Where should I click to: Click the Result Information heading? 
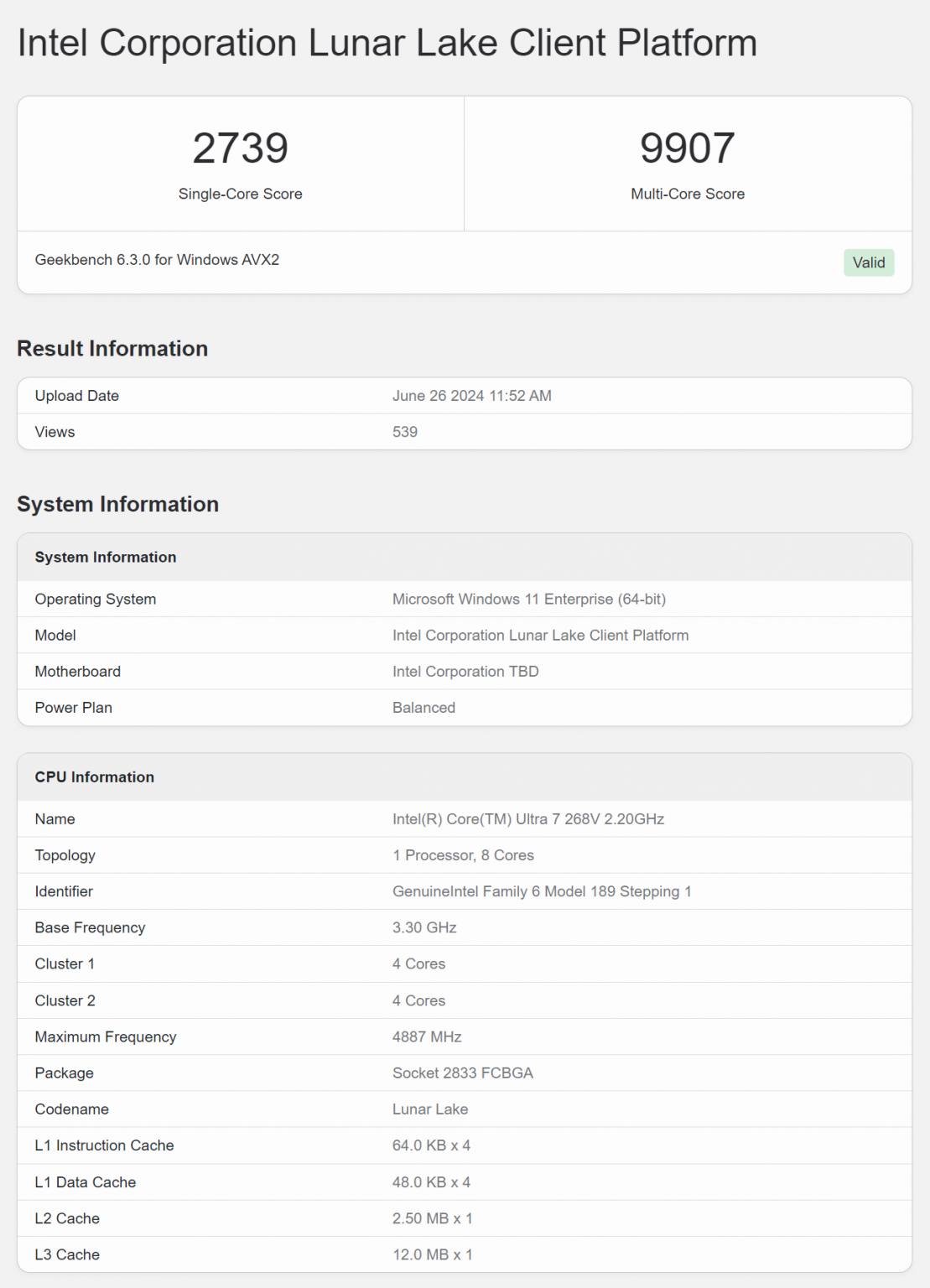113,348
